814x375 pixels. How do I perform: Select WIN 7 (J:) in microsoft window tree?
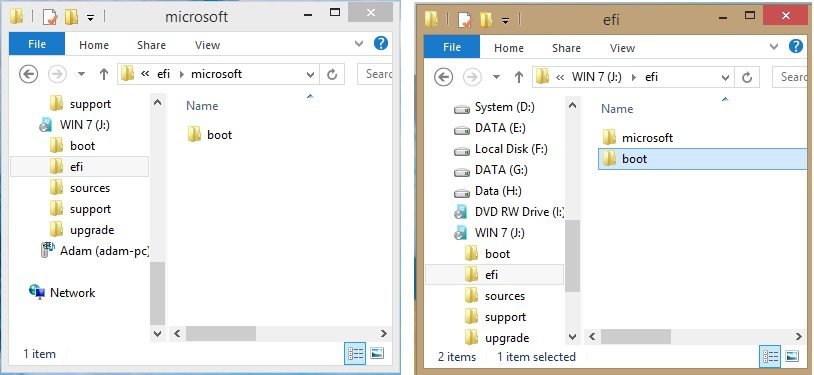75,125
